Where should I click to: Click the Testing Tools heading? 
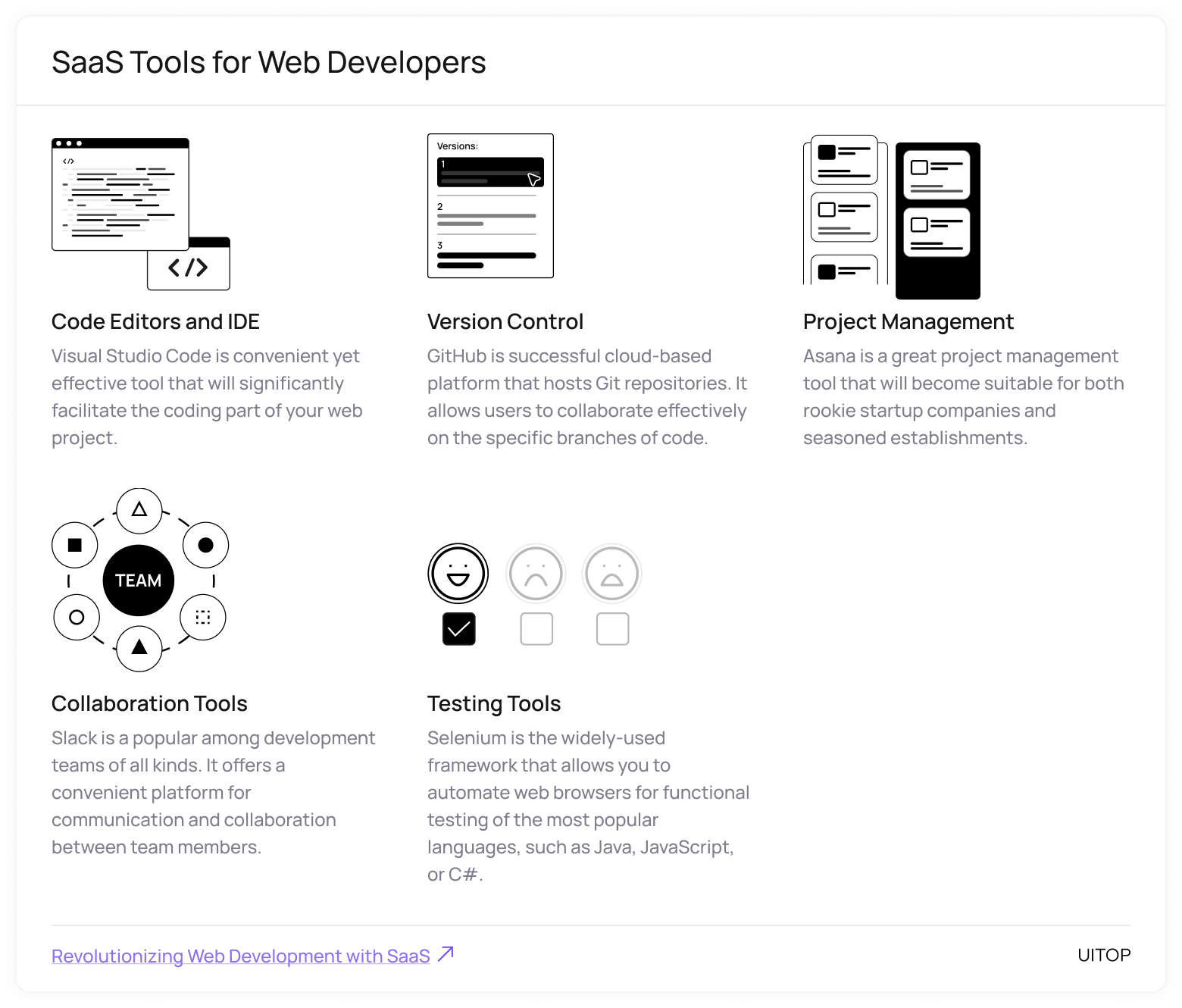[494, 704]
